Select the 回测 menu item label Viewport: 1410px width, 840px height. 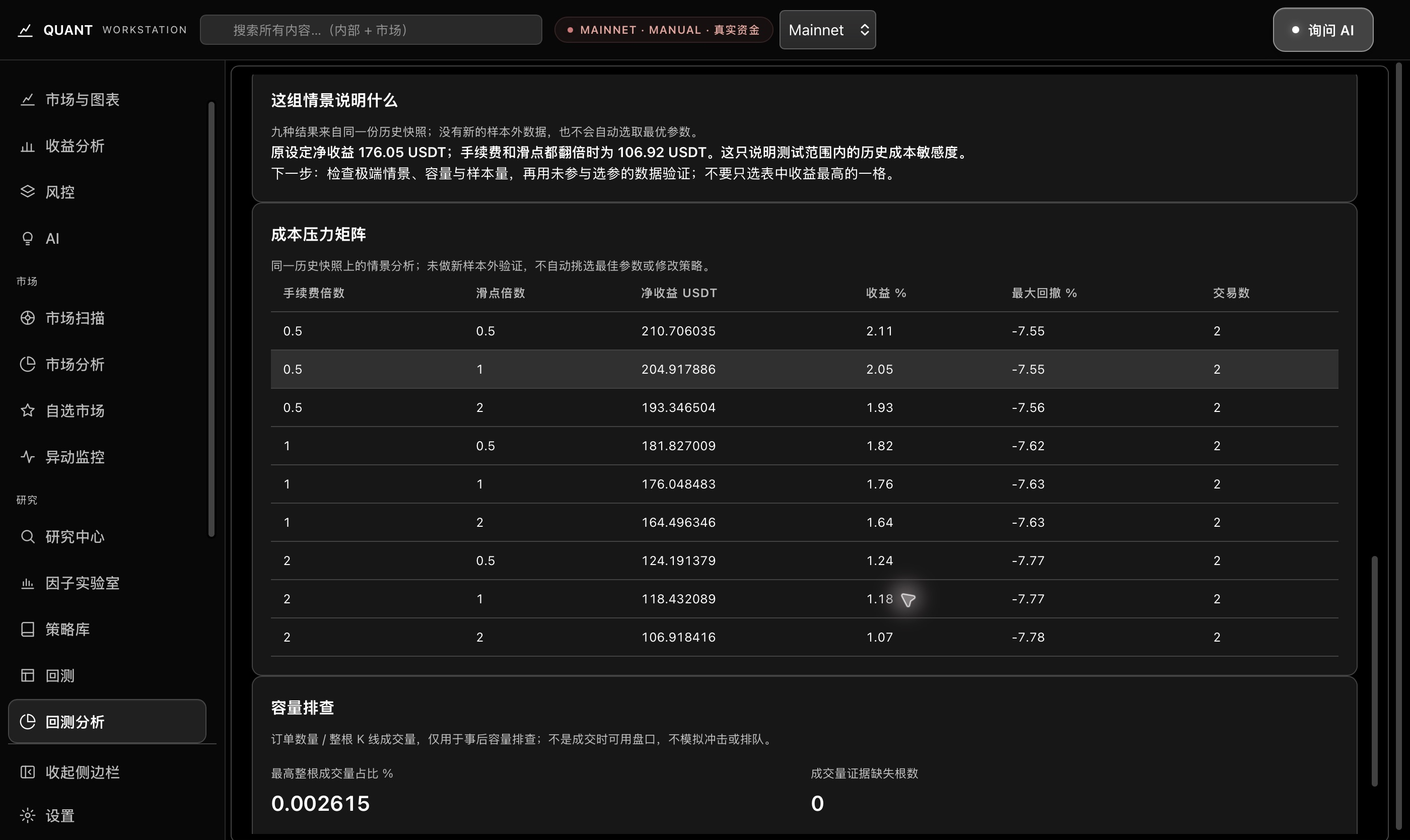[60, 675]
